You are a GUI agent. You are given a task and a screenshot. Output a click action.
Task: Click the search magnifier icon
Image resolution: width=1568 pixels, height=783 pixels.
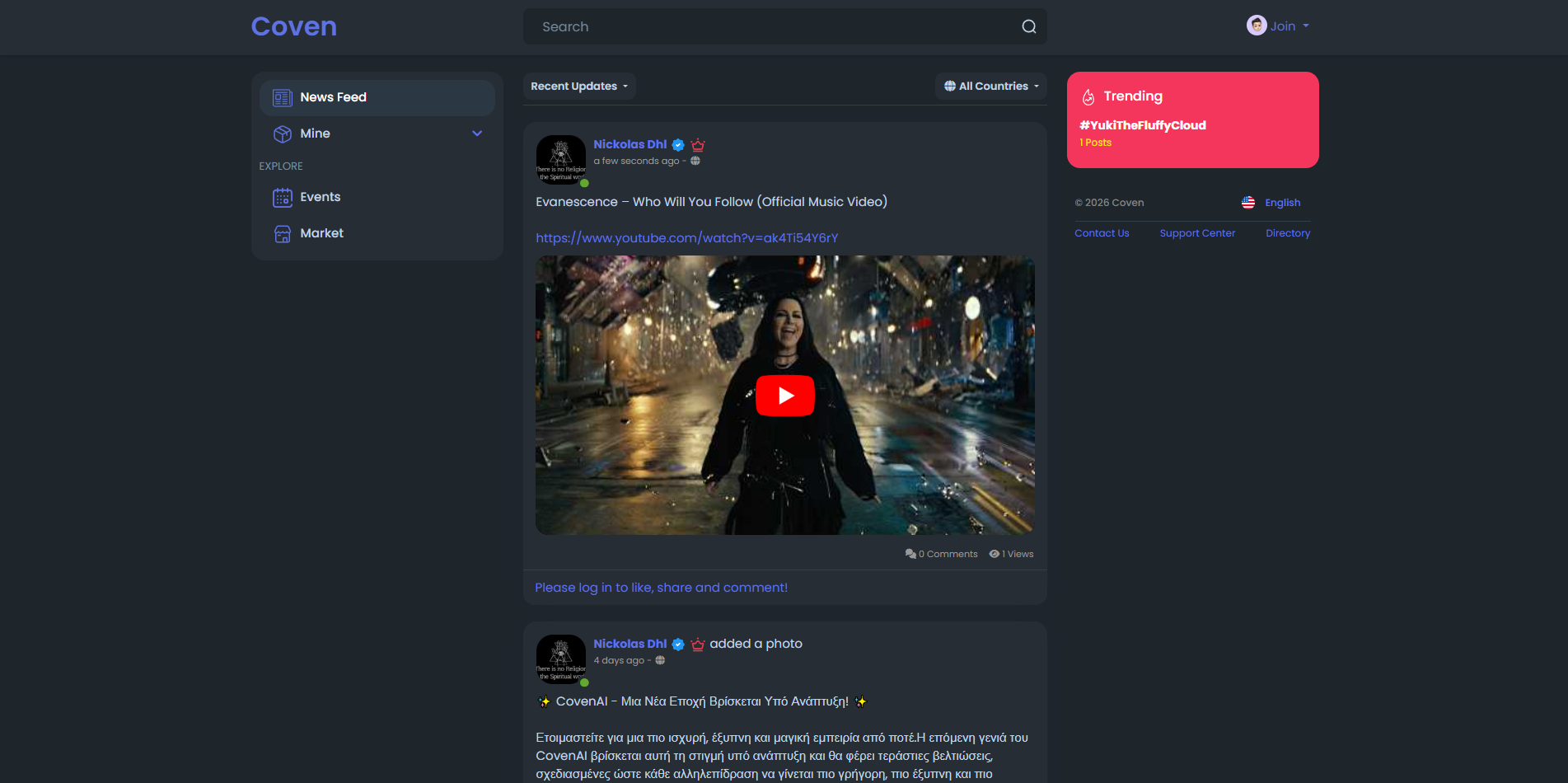click(1029, 26)
